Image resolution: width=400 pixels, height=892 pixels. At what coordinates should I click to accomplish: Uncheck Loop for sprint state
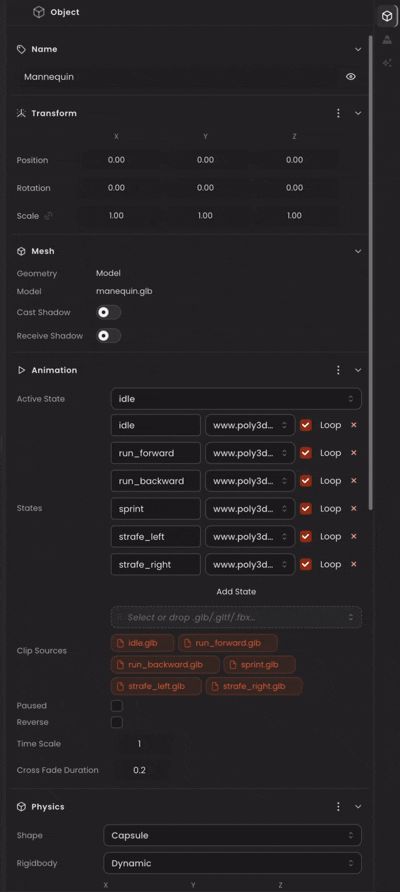(306, 509)
